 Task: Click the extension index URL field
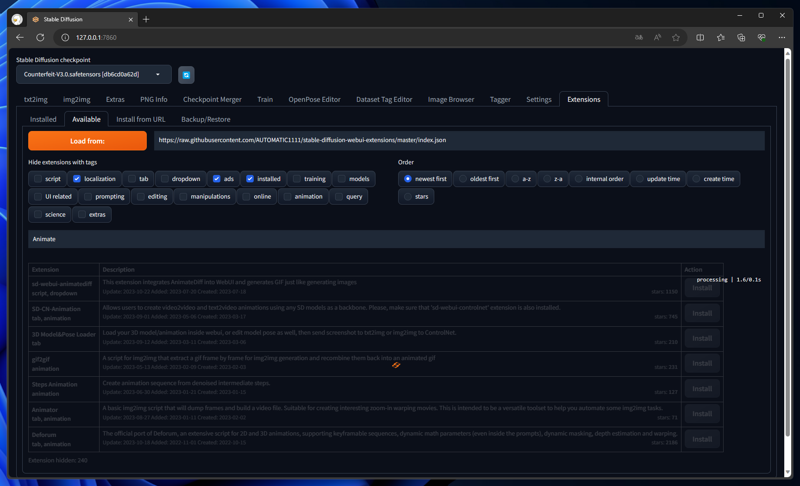click(x=458, y=141)
